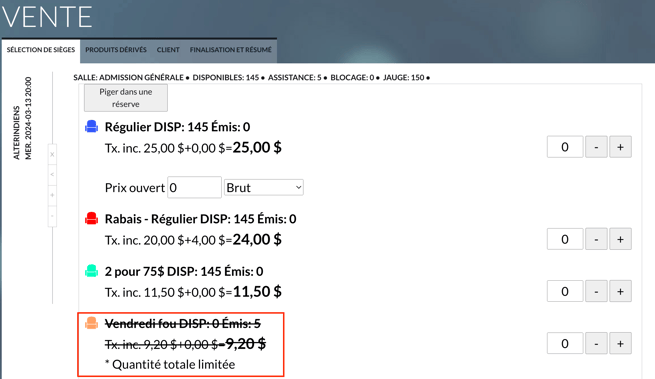Click the small plus icon in side toolbar
Screen dimensions: 655x379
pyautogui.click(x=52, y=195)
